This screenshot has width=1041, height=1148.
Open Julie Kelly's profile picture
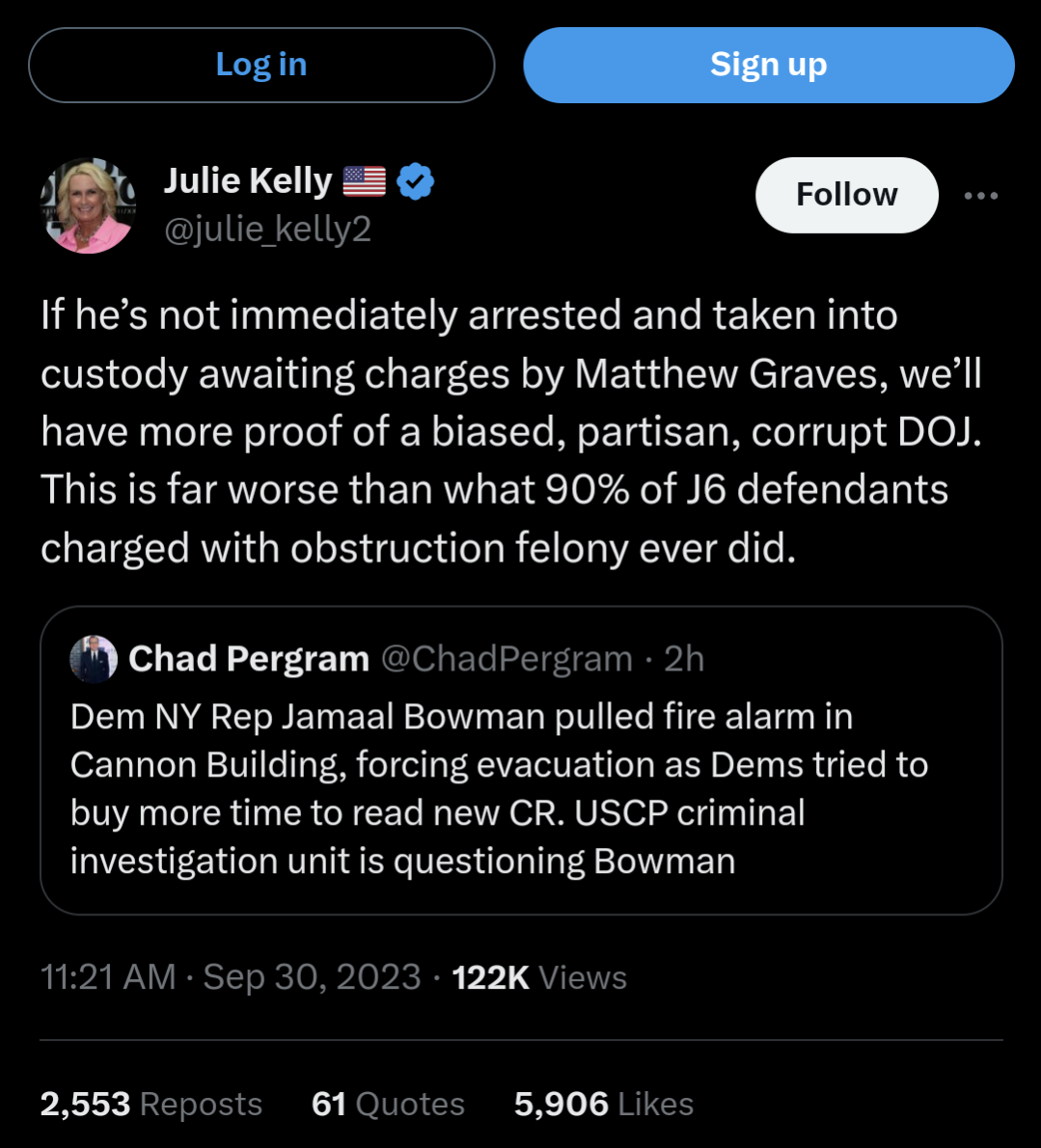tap(88, 205)
